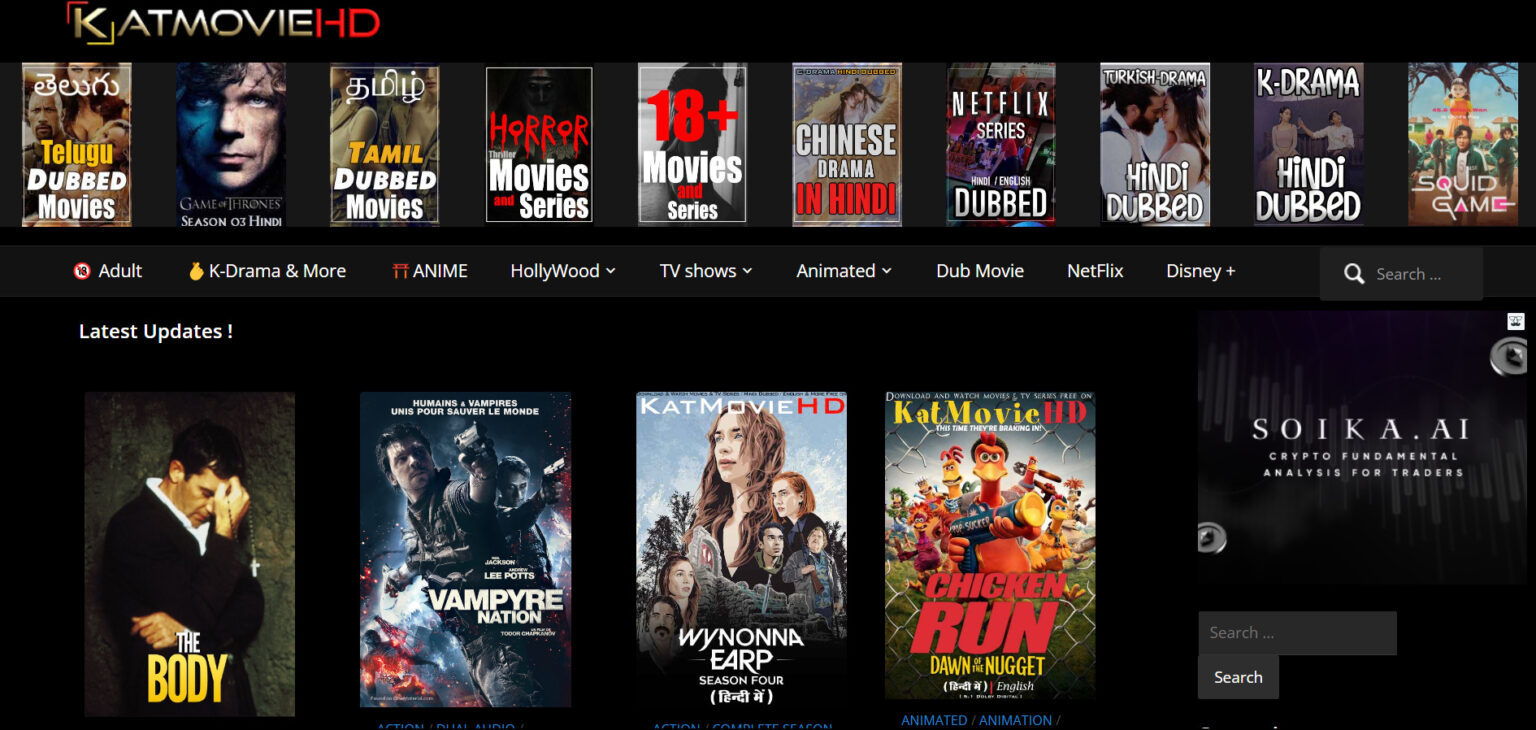Open the Animated category dropdown
This screenshot has width=1536, height=730.
click(836, 270)
